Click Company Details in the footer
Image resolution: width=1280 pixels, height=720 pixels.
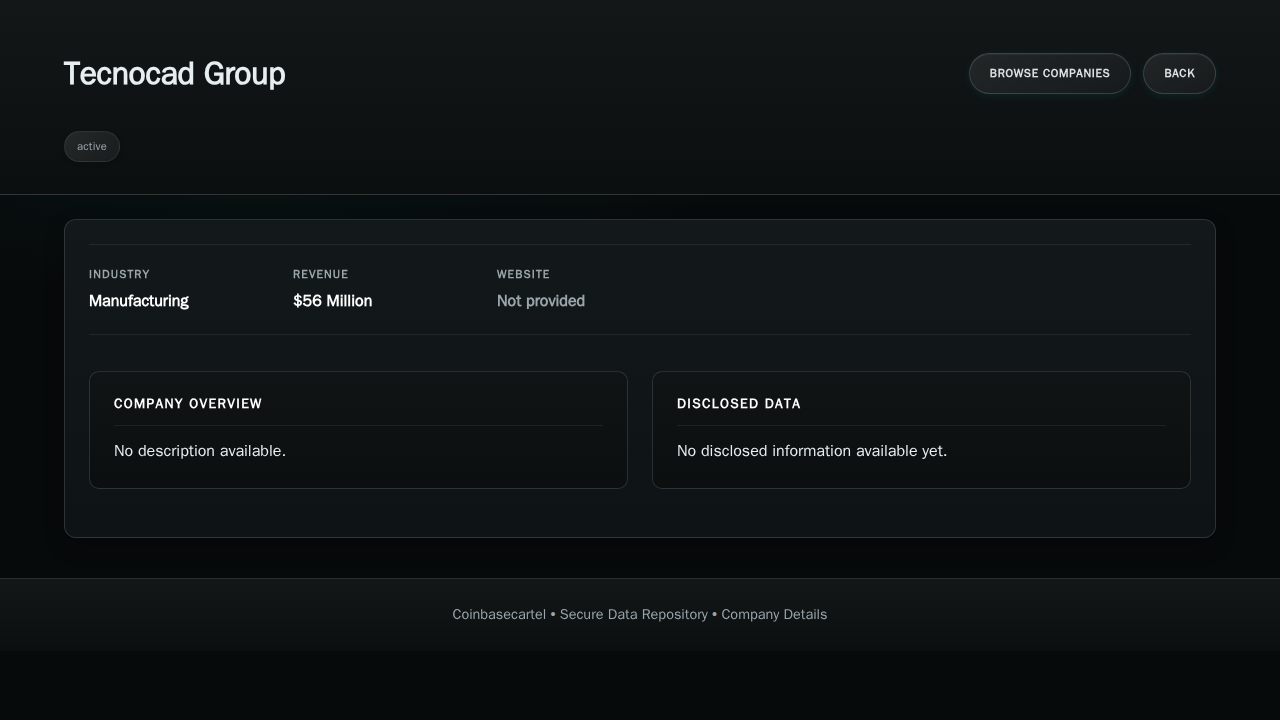[774, 614]
